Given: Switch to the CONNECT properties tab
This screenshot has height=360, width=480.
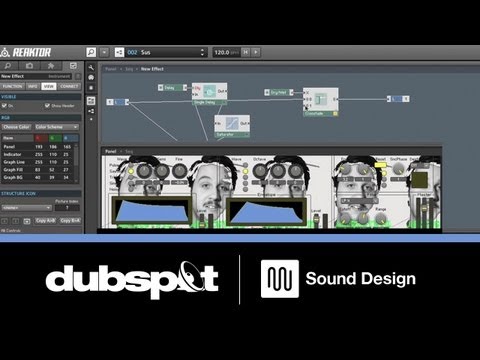Looking at the screenshot, I should pos(69,86).
